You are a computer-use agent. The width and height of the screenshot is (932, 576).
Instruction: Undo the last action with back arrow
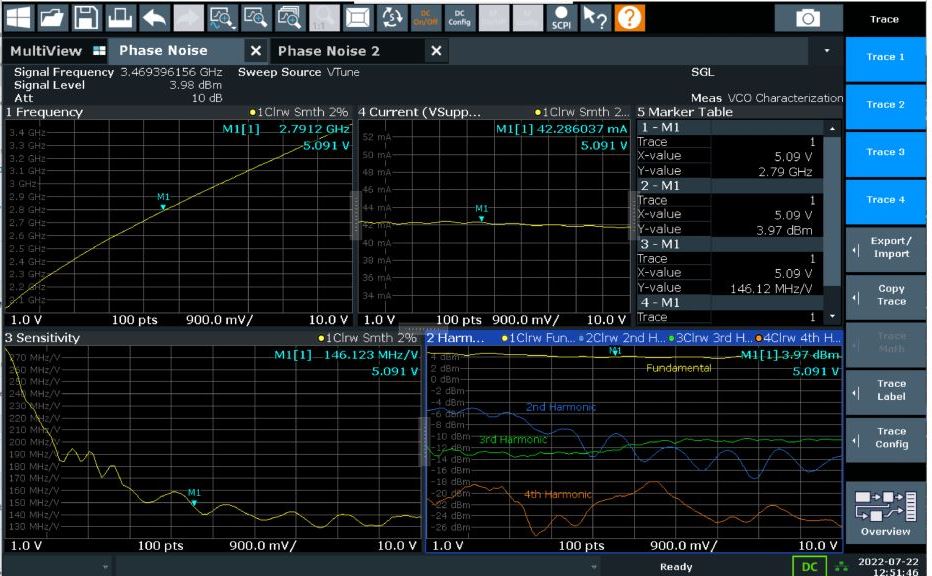click(x=154, y=17)
